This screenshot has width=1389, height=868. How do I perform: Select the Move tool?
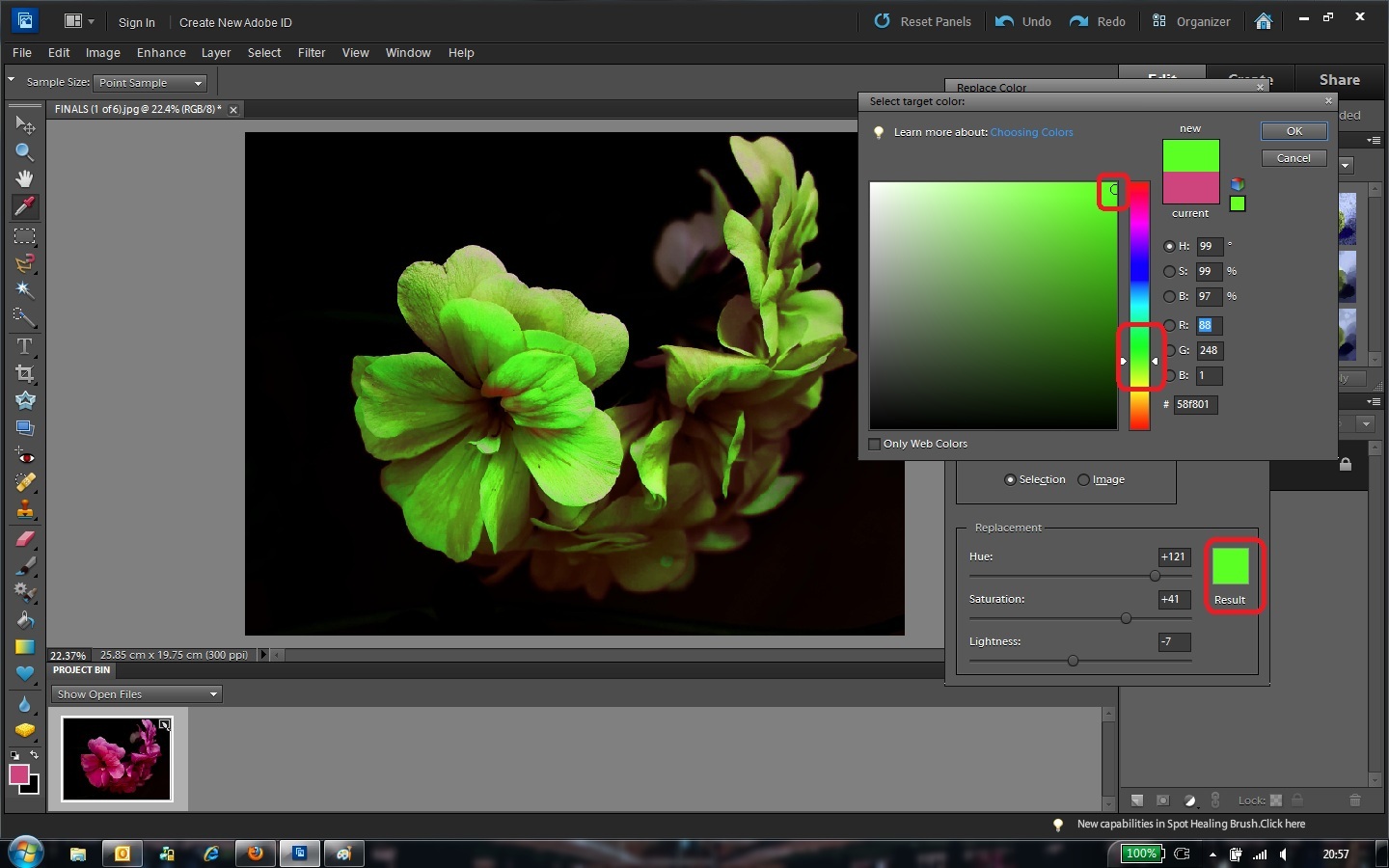[x=24, y=123]
